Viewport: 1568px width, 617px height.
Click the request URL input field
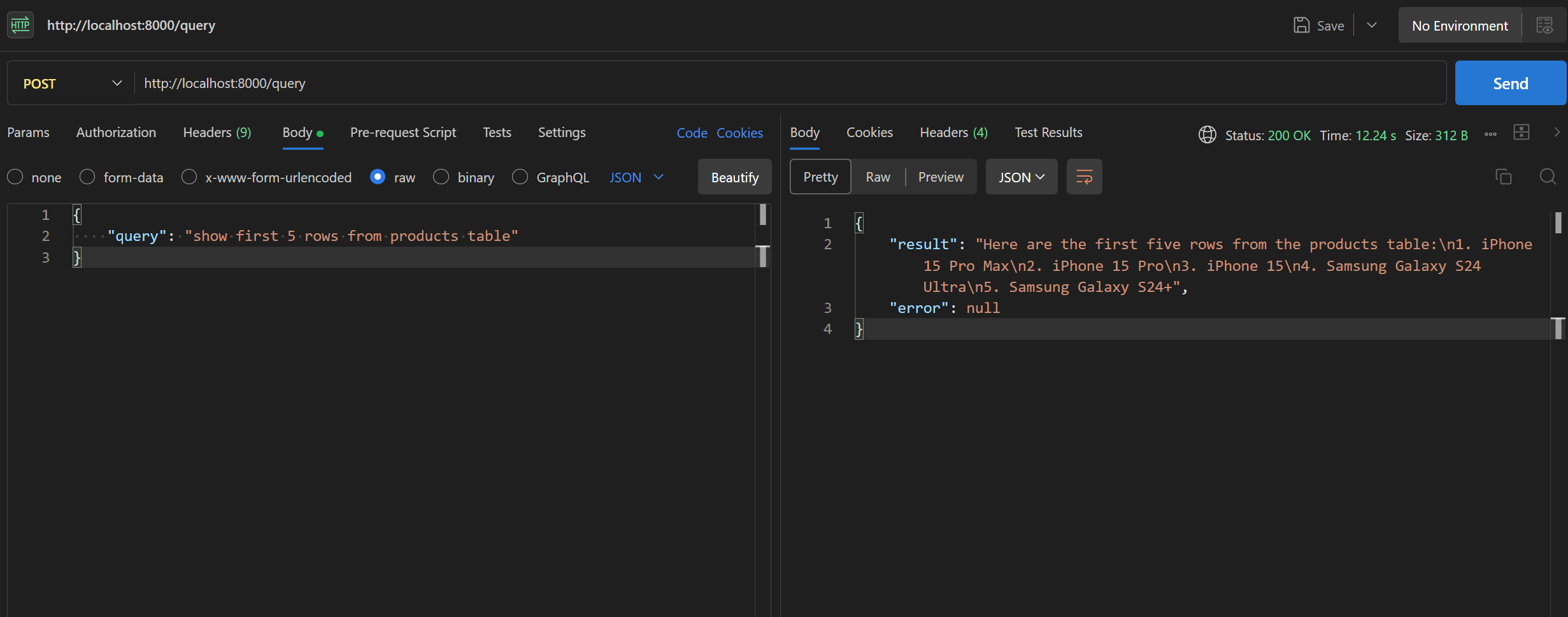point(790,83)
